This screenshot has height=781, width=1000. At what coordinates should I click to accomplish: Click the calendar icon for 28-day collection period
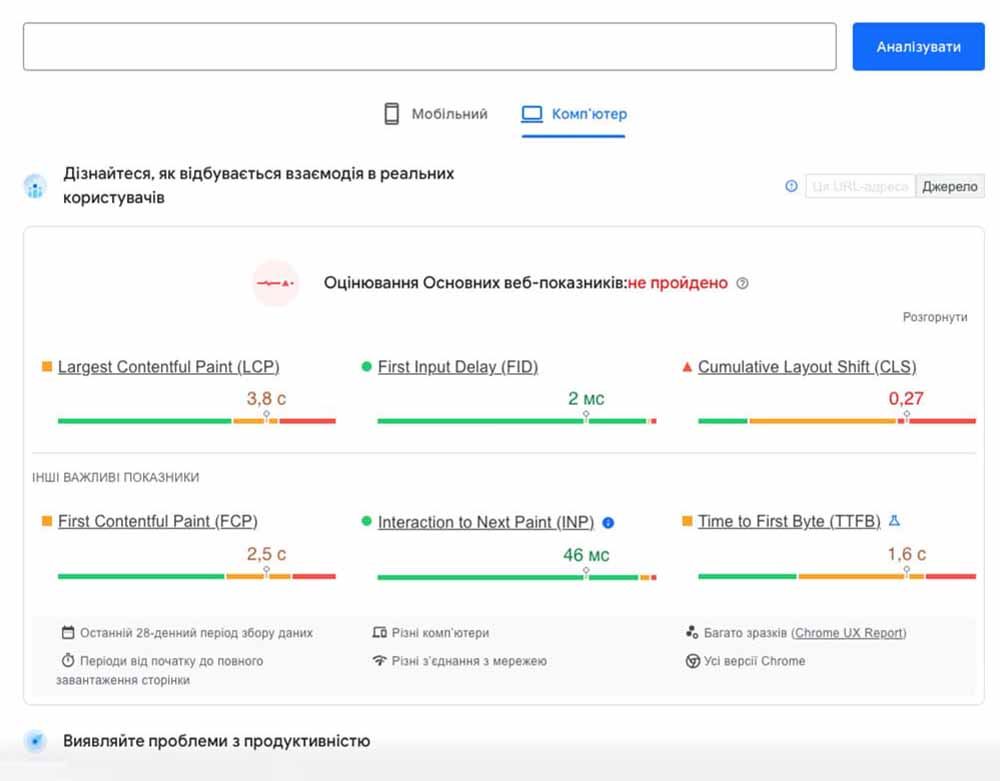(x=68, y=632)
